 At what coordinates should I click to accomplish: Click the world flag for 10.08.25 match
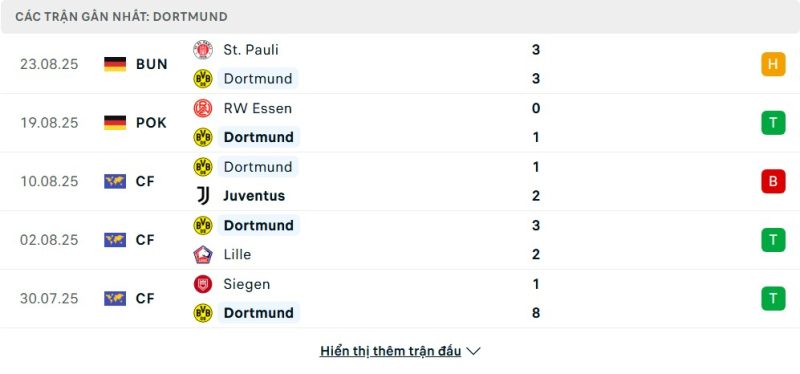click(x=115, y=182)
